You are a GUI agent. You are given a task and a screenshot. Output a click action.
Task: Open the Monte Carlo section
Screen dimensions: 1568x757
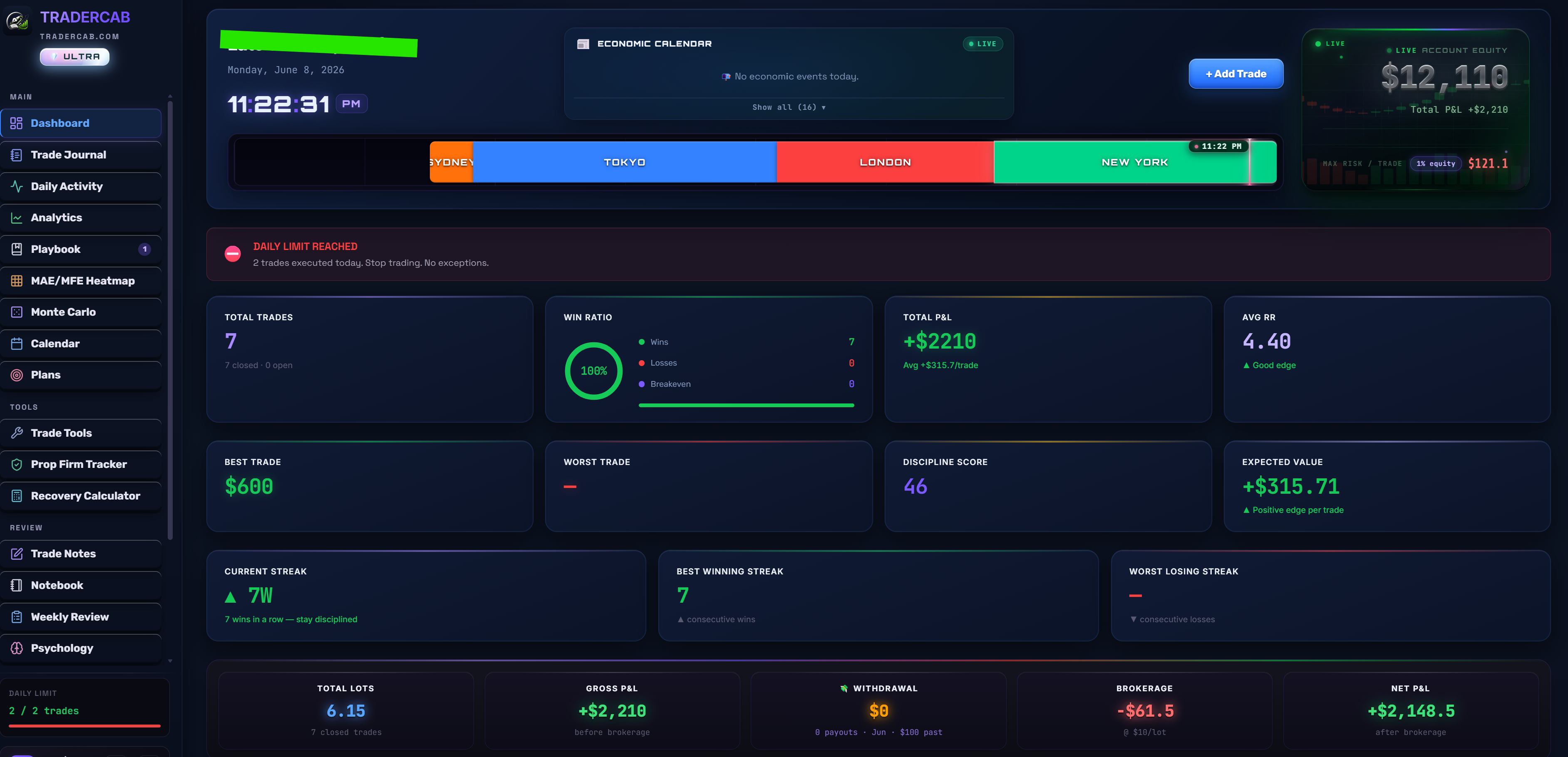pyautogui.click(x=80, y=312)
